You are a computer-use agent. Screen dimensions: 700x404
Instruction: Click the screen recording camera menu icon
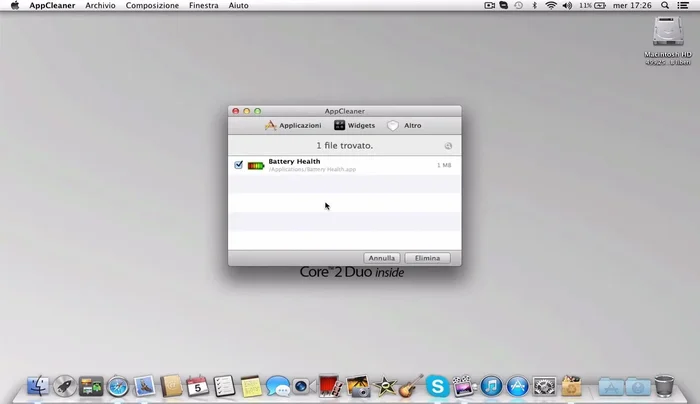coord(489,5)
